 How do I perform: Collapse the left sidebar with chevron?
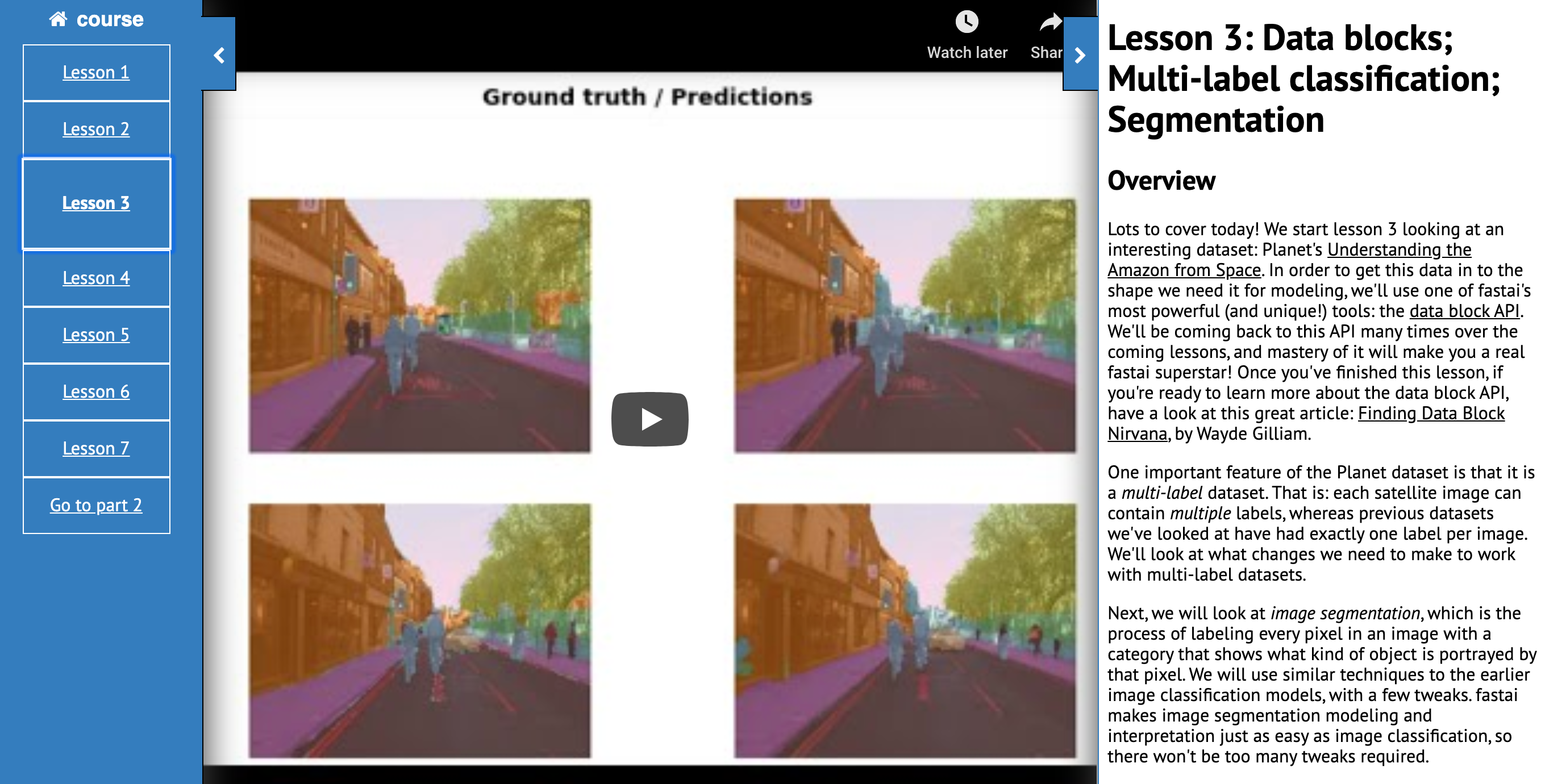(219, 55)
